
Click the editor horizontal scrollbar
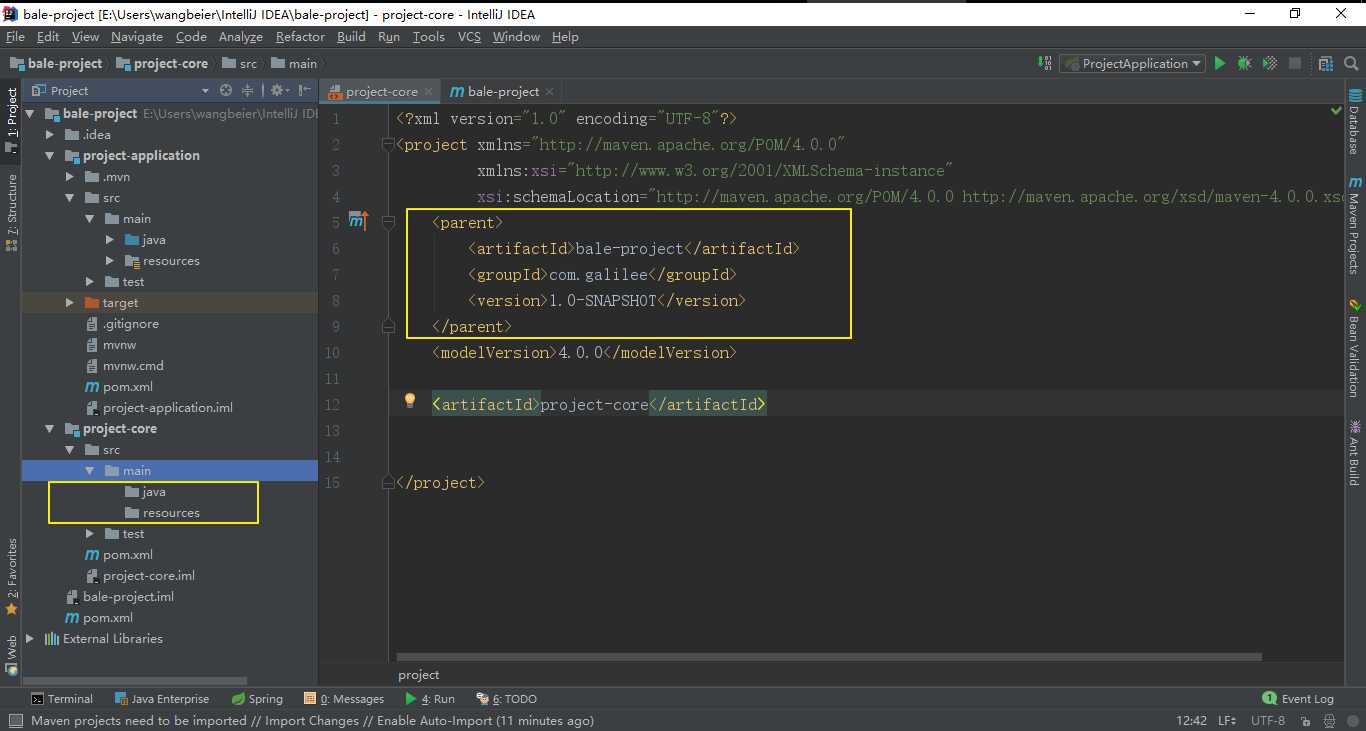coord(829,657)
